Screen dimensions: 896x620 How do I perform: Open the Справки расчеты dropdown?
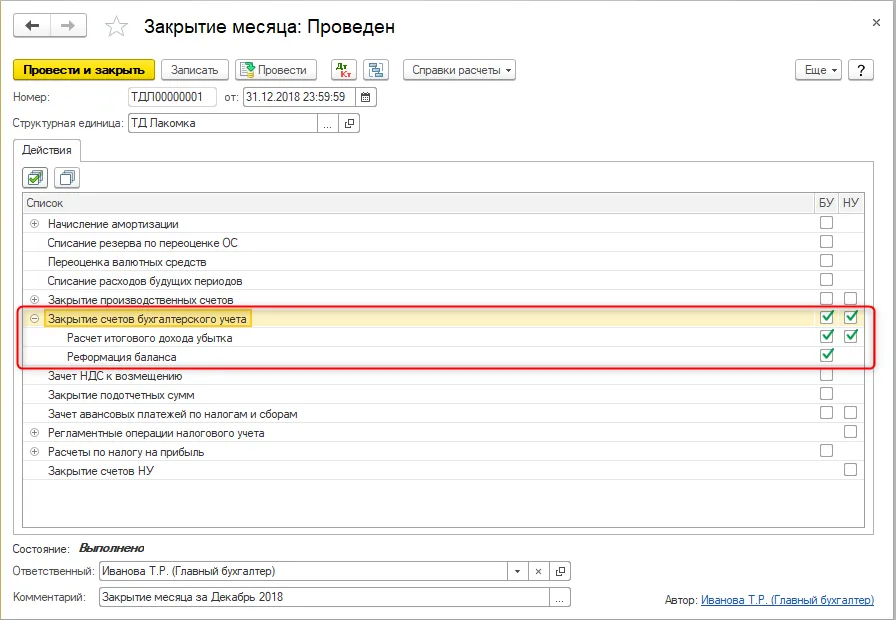click(x=459, y=70)
